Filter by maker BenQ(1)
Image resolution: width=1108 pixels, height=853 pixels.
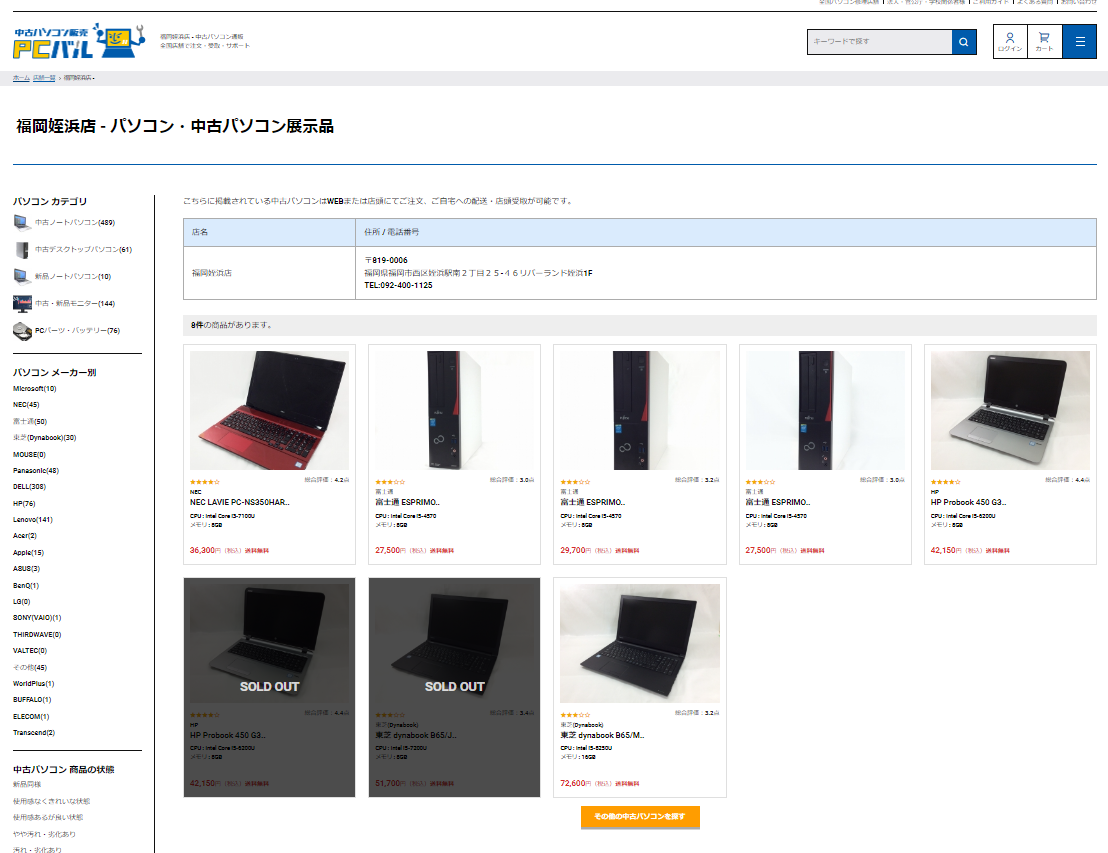pos(25,586)
